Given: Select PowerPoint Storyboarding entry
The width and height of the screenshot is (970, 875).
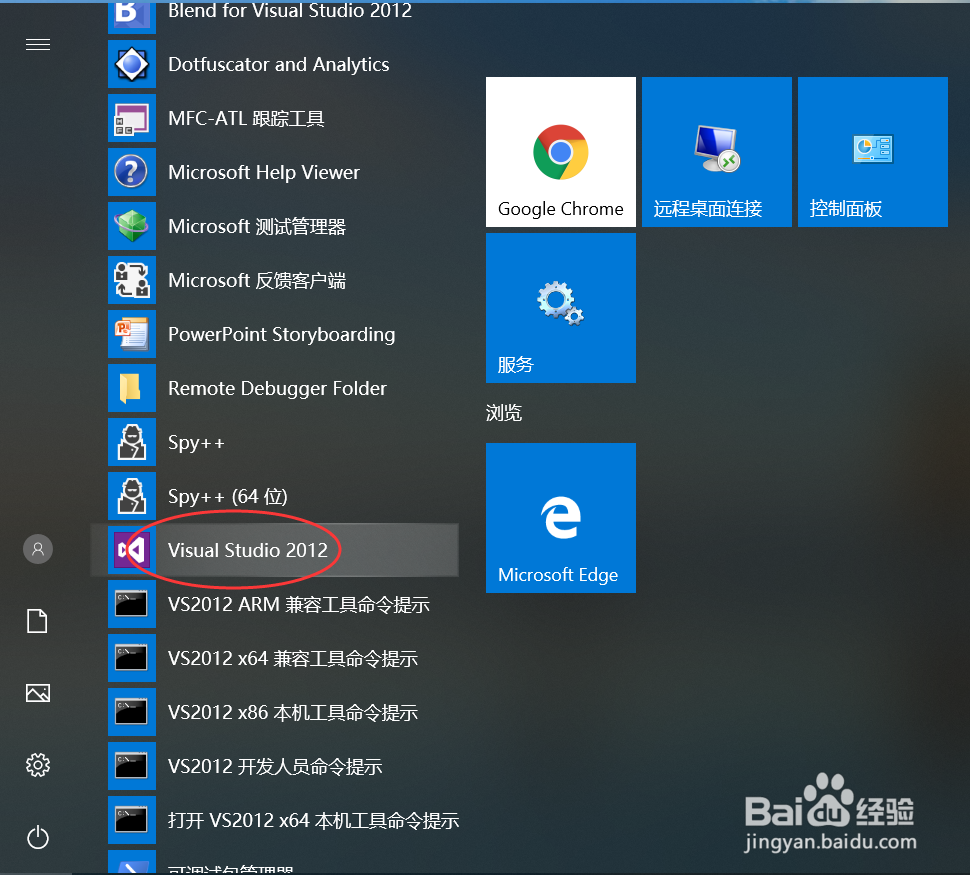Looking at the screenshot, I should pyautogui.click(x=281, y=335).
